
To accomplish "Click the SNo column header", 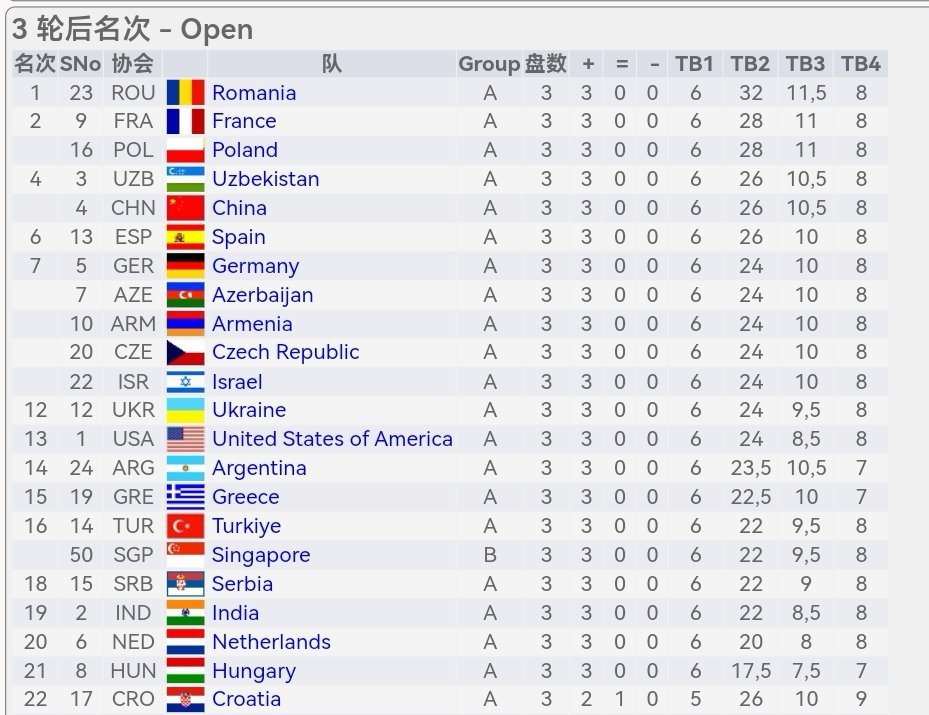I will pos(81,63).
